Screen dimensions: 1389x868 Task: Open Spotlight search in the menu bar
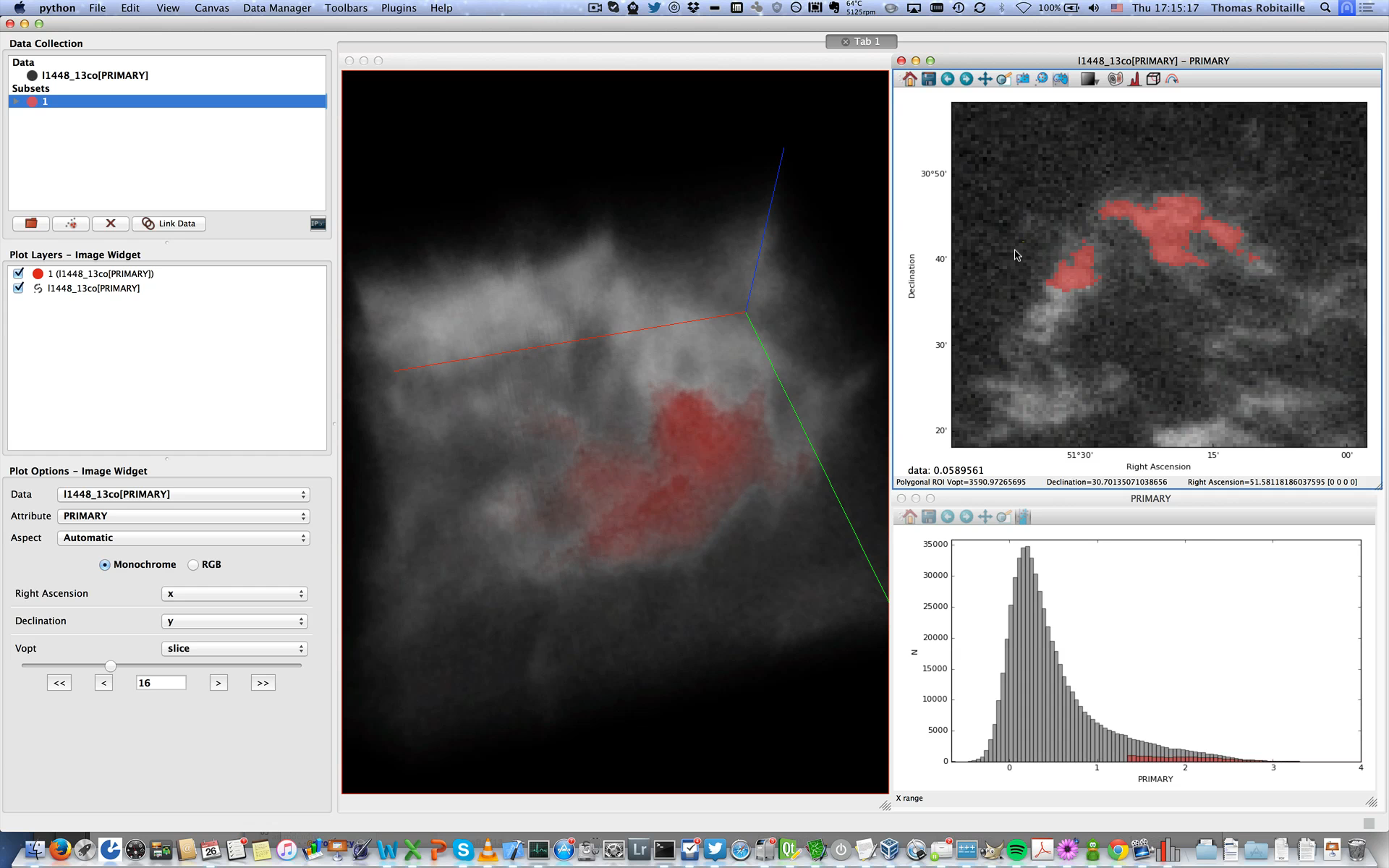pyautogui.click(x=1325, y=8)
